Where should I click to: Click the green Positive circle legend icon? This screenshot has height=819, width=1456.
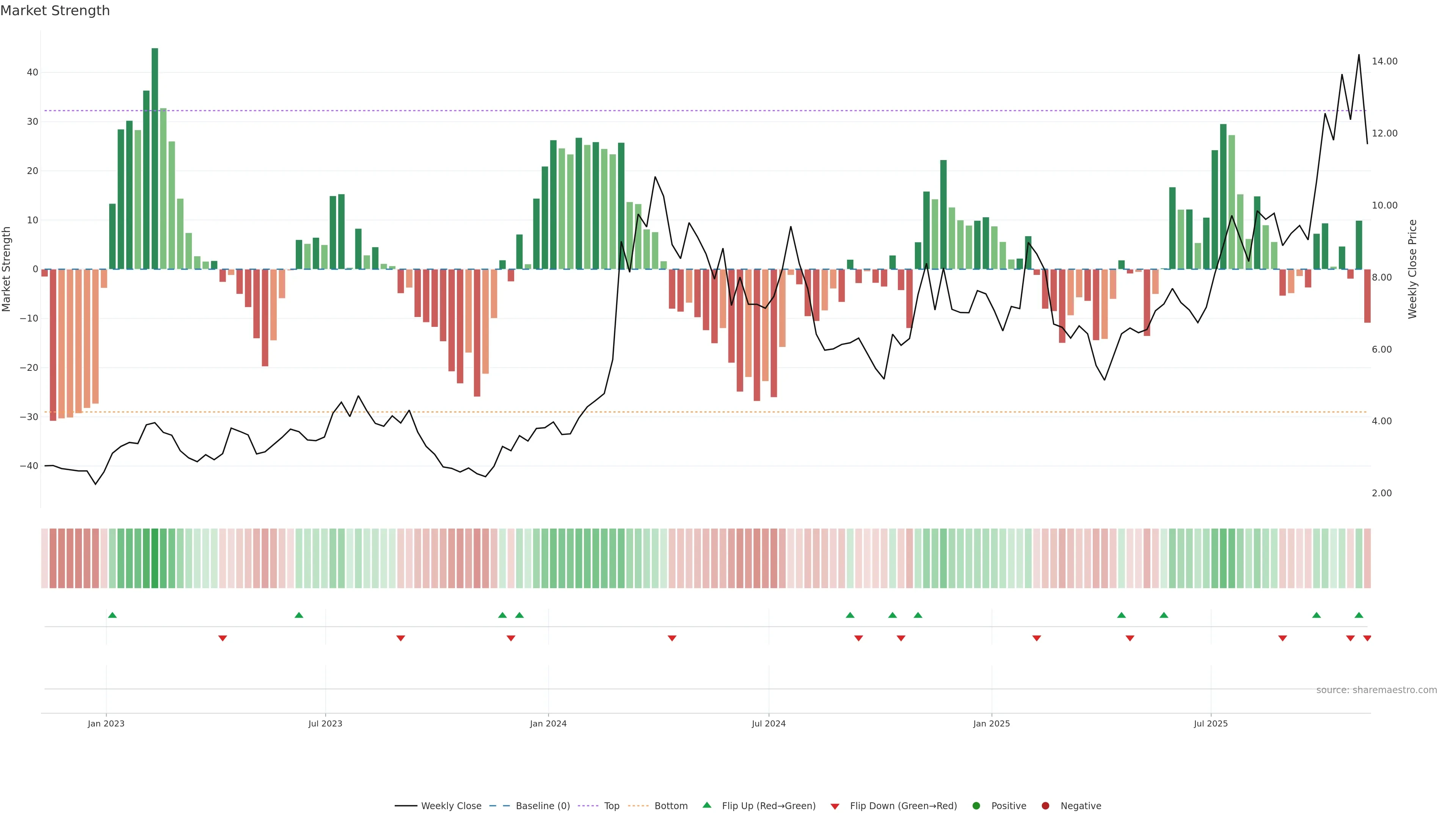click(976, 806)
